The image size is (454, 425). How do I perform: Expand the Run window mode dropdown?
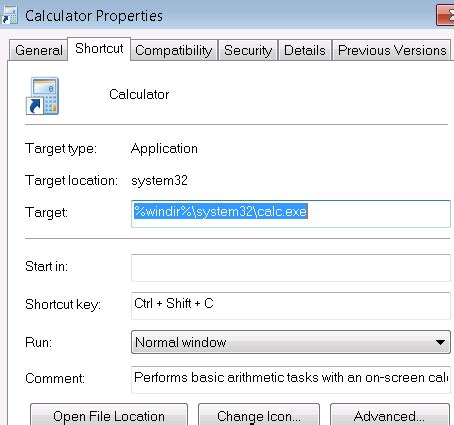tap(291, 342)
